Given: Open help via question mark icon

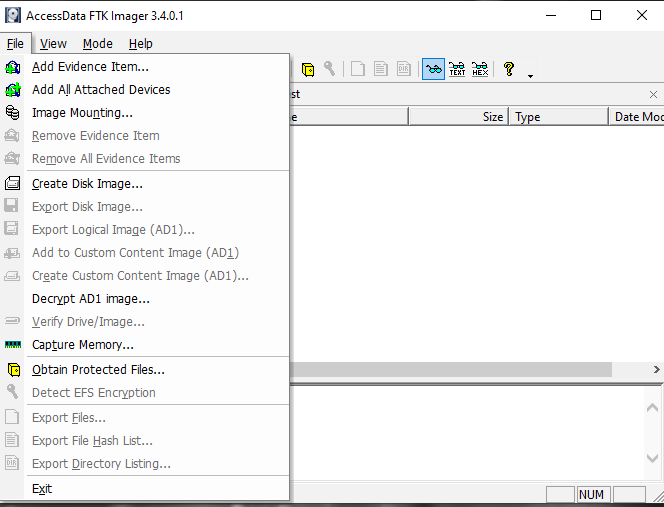Looking at the screenshot, I should coord(509,69).
